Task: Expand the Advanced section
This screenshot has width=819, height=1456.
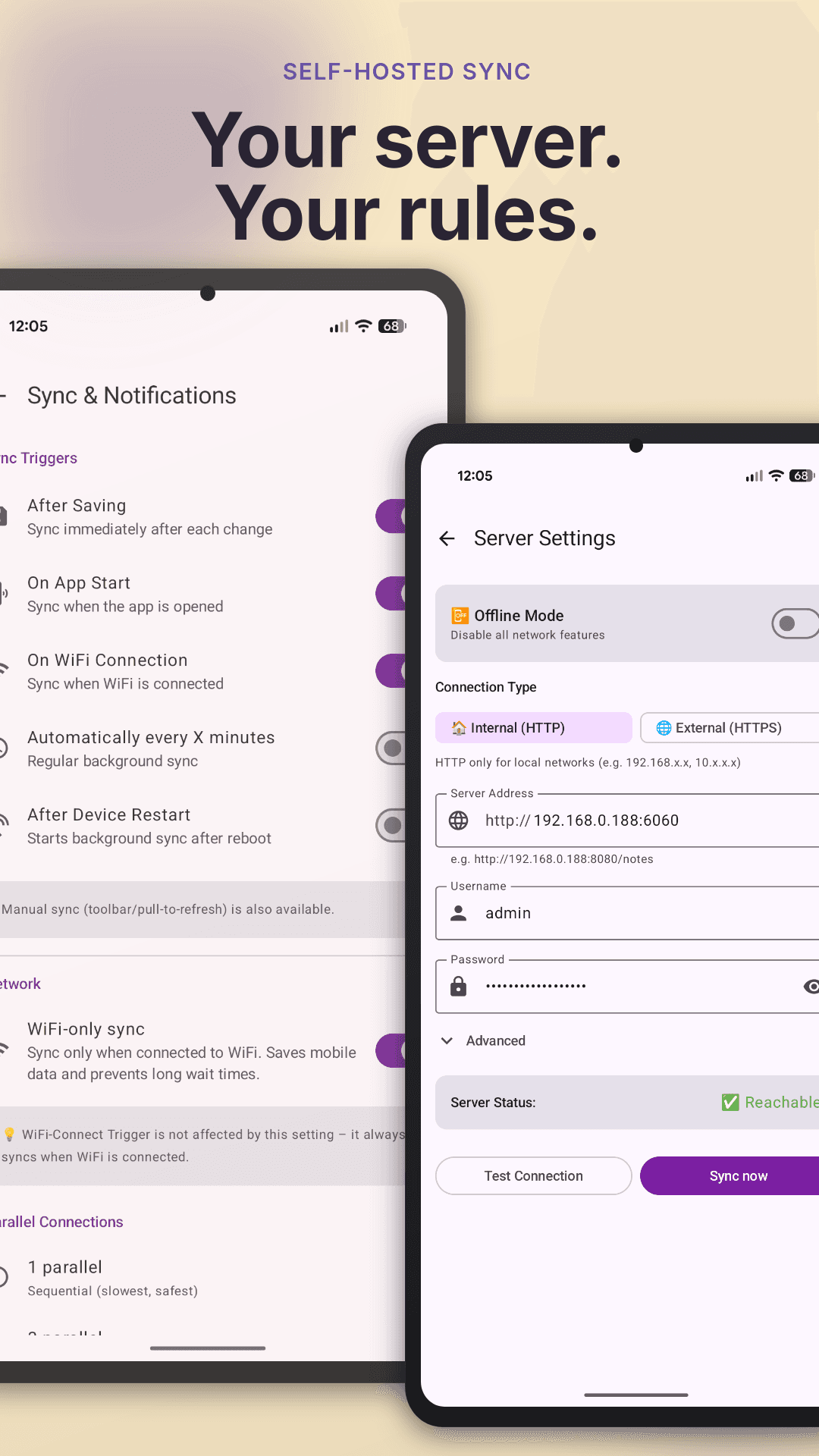Action: [x=483, y=1040]
